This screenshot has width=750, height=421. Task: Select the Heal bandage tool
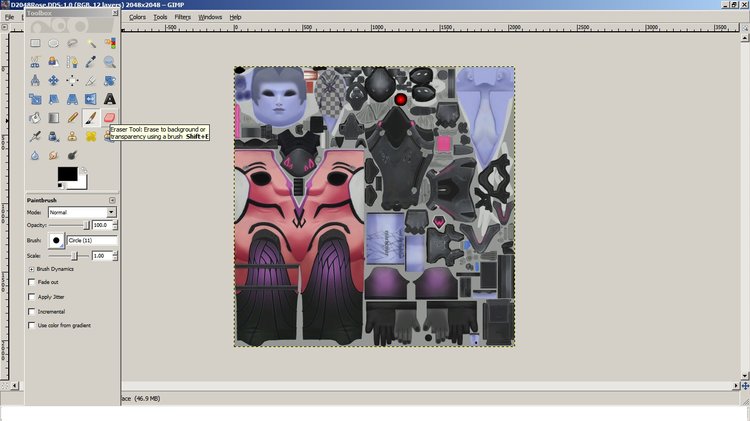point(91,137)
